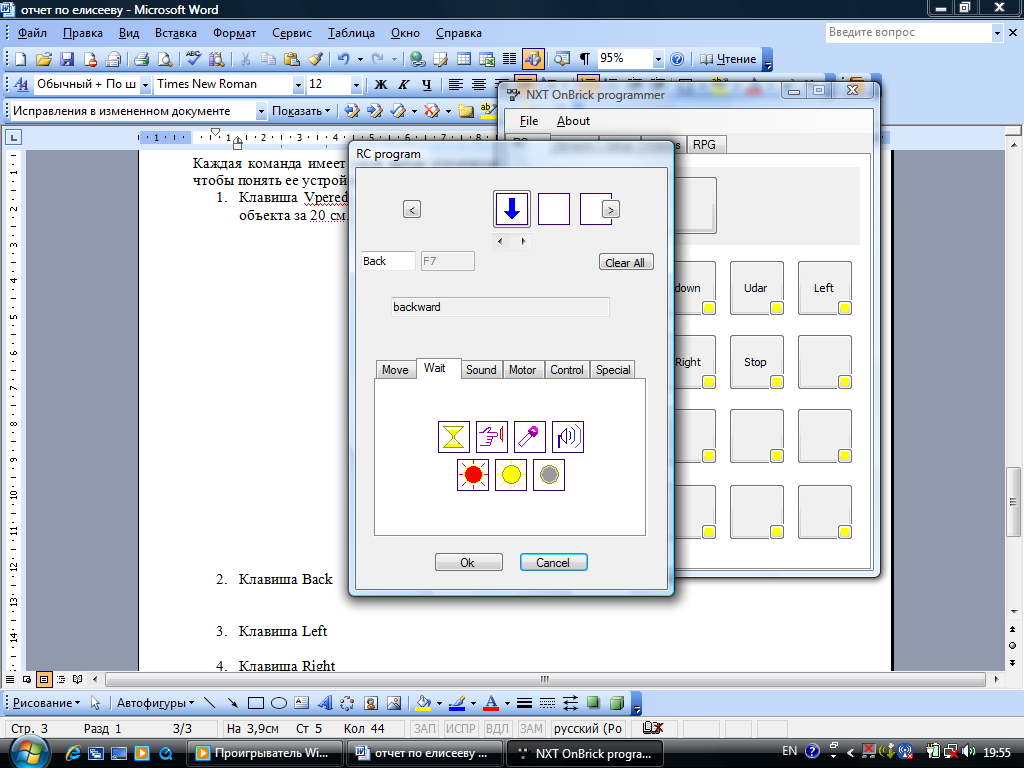Expand the review display mode dropdown

coord(261,112)
